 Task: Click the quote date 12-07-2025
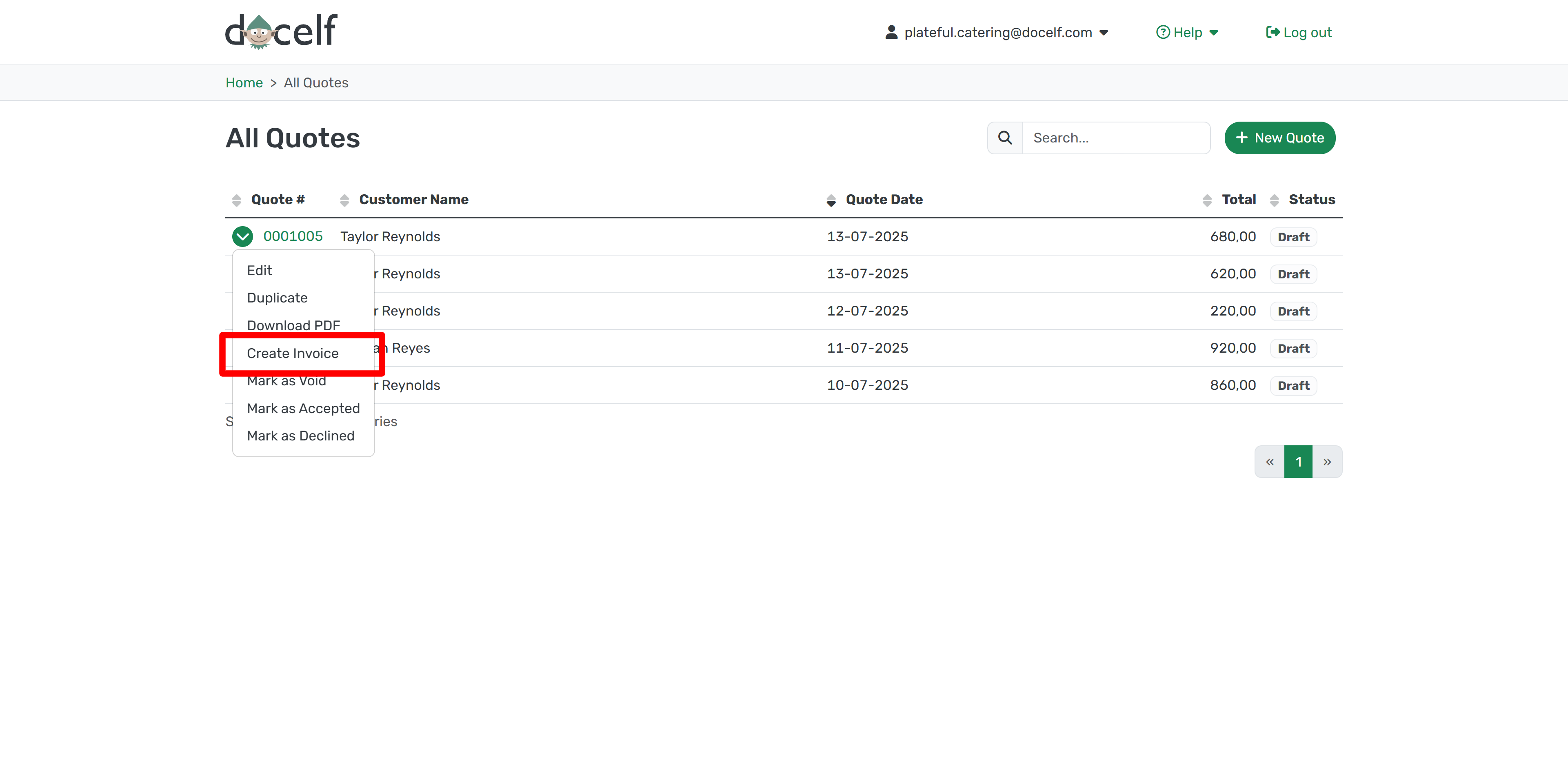(x=867, y=311)
